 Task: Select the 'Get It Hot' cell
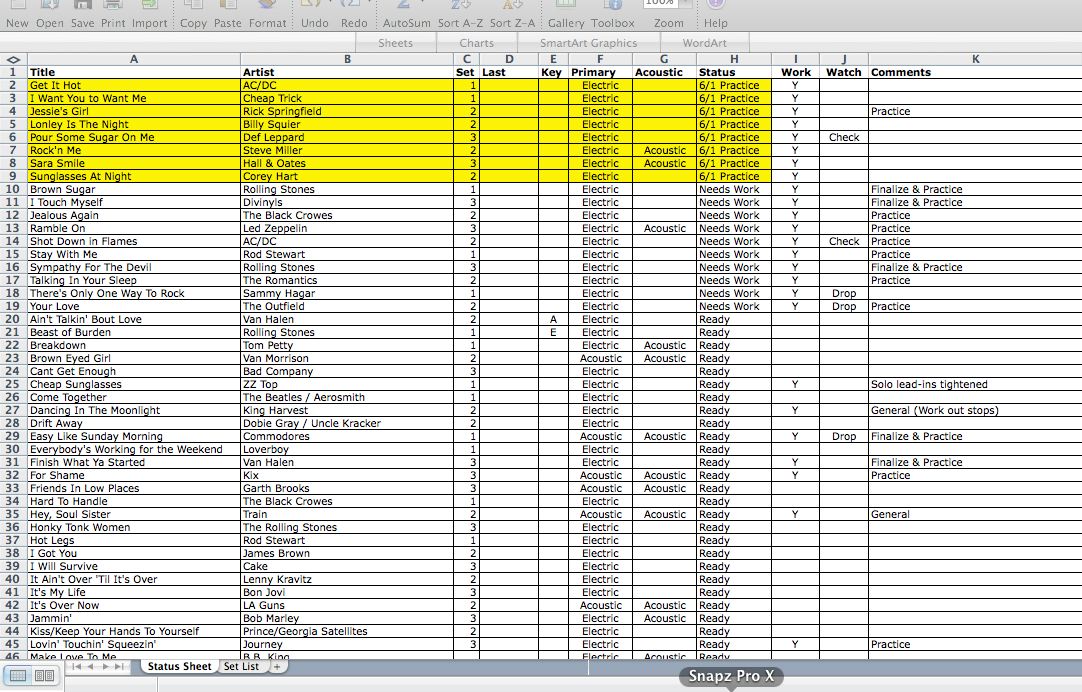click(x=134, y=86)
